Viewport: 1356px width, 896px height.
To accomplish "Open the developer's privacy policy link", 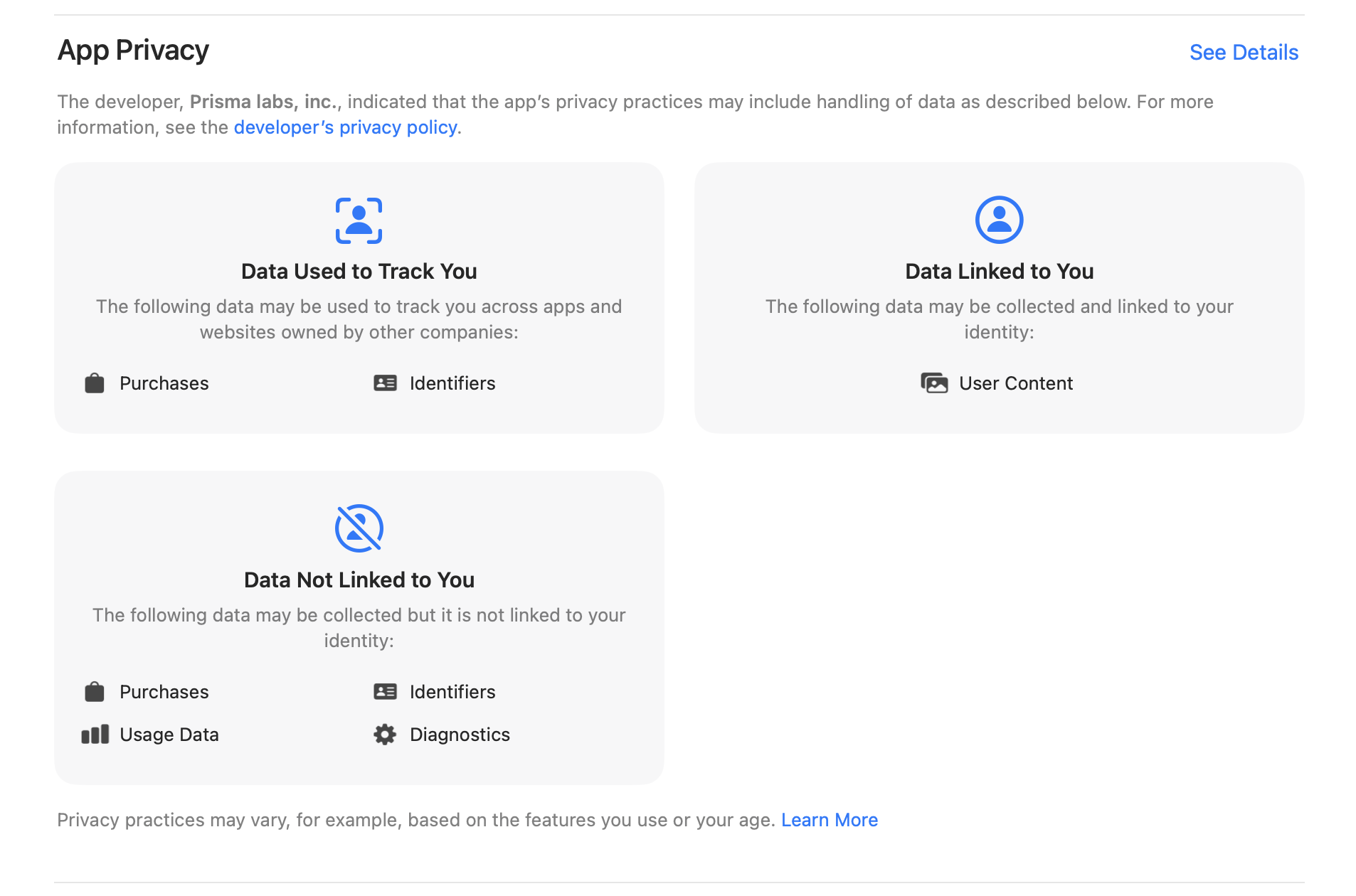I will (345, 127).
